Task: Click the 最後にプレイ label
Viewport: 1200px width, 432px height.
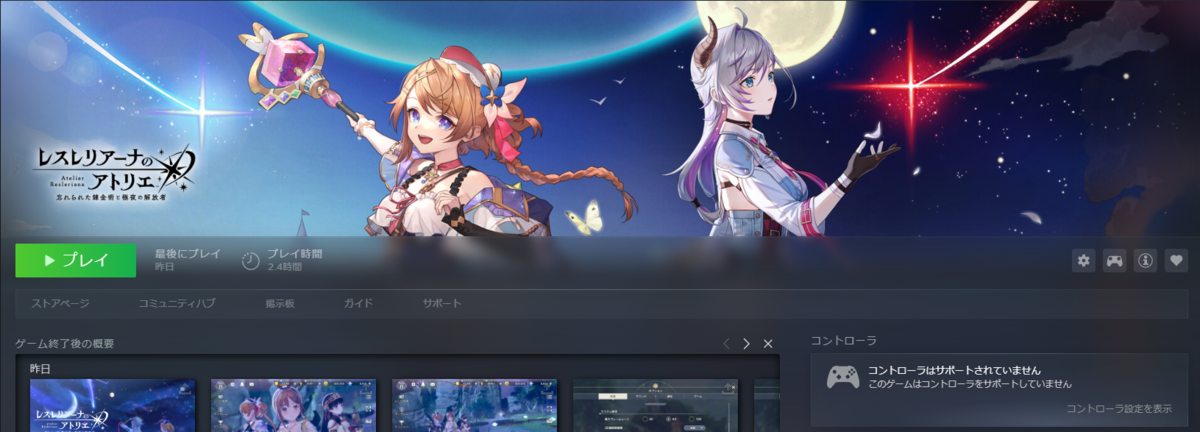Action: [188, 254]
